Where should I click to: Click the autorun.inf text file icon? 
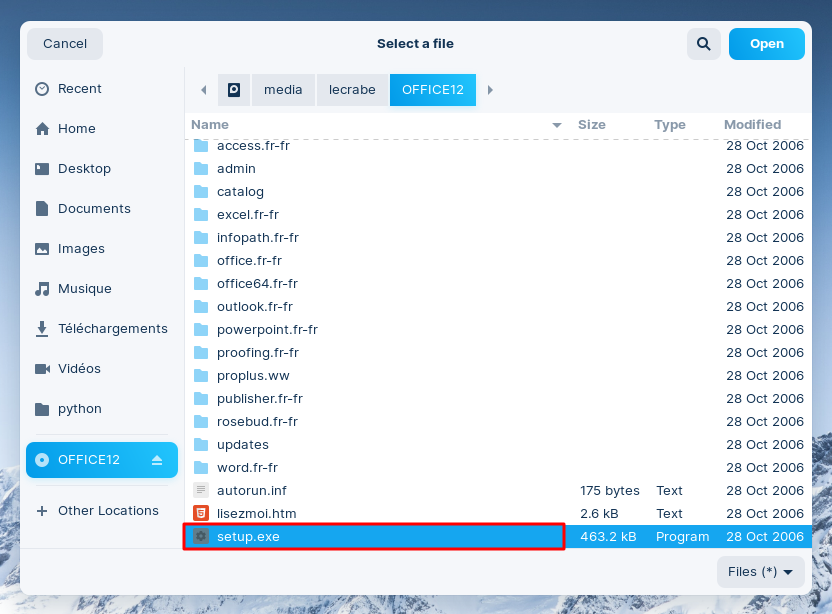pyautogui.click(x=201, y=490)
